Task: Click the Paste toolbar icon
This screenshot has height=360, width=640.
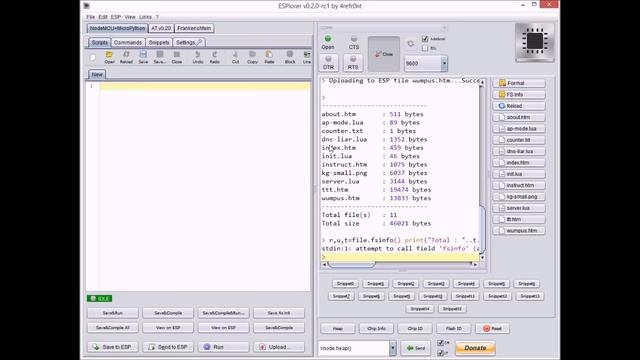Action: pyautogui.click(x=269, y=57)
